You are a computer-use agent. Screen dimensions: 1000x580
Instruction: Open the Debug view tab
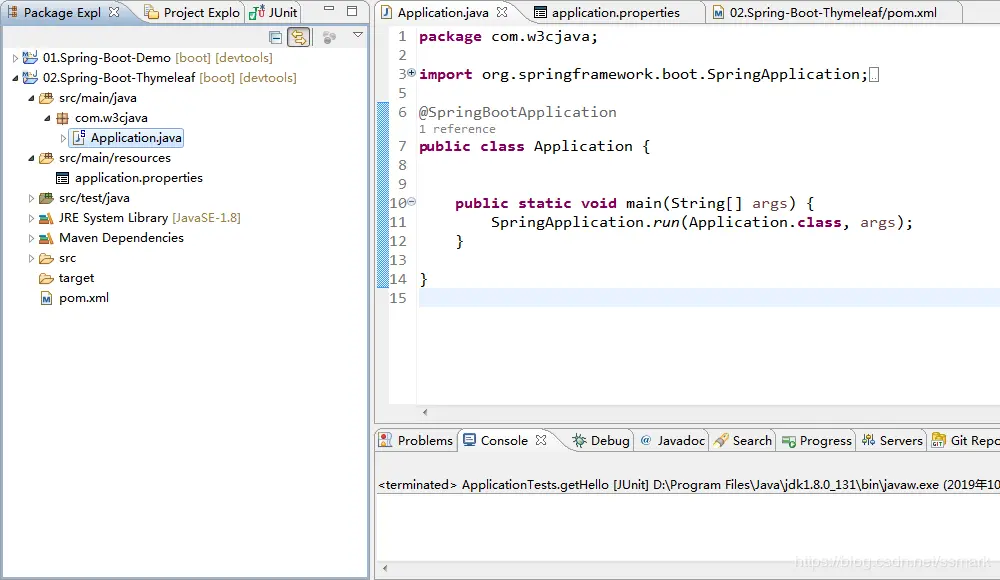point(601,440)
